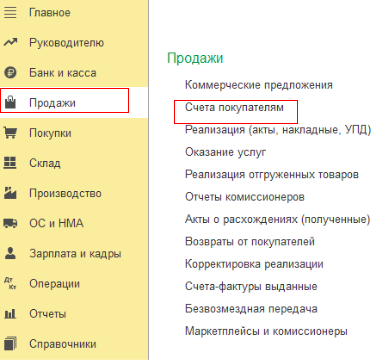Screen dimensions: 383x360
Task: Click the hamburger menu icon beside Главное
Action: pyautogui.click(x=10, y=13)
